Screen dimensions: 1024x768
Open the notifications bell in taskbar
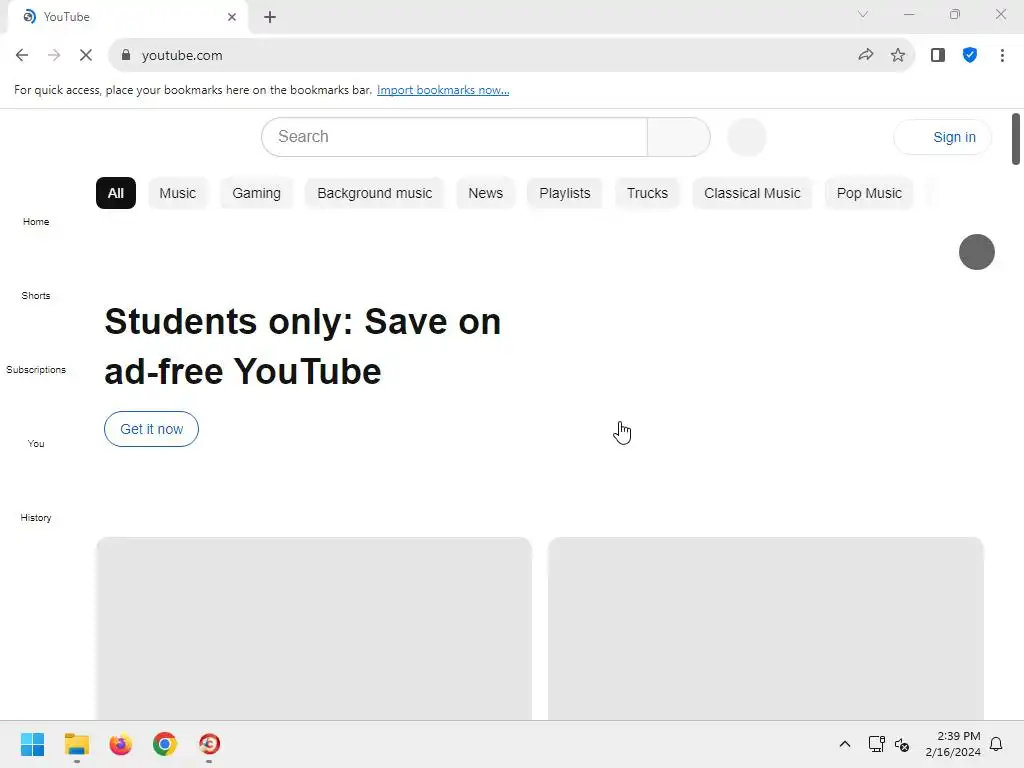(996, 744)
